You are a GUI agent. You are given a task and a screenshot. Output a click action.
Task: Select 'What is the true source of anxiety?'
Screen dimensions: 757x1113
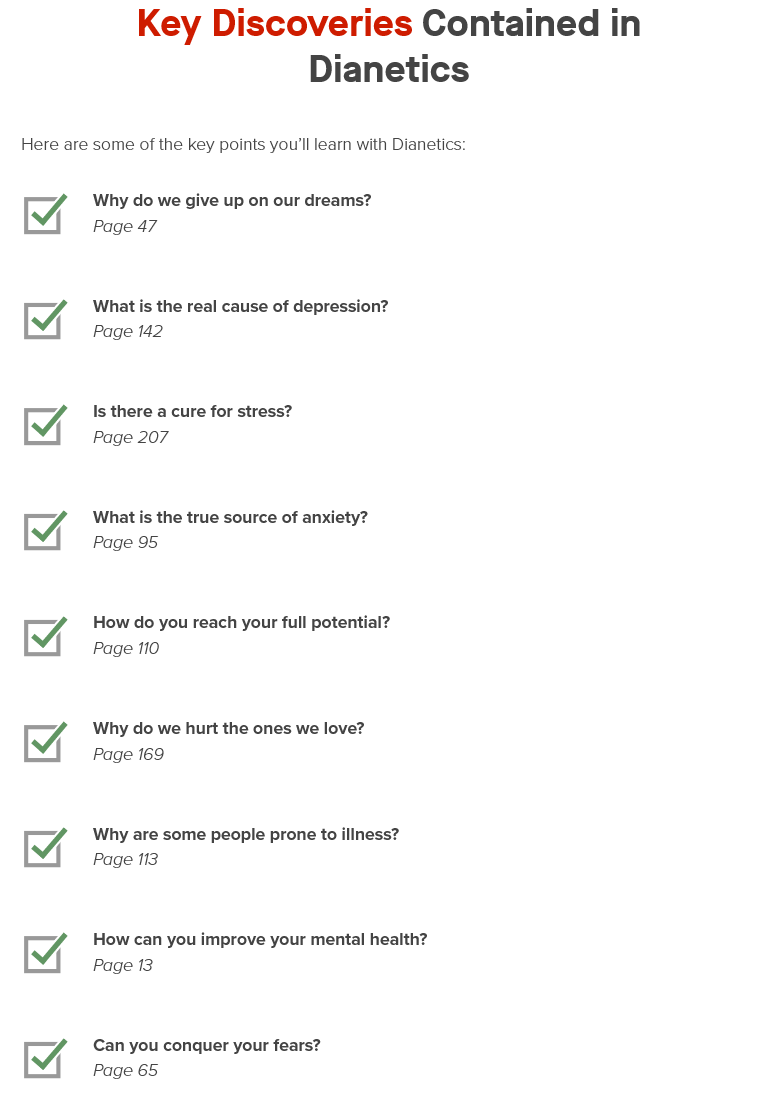point(230,518)
